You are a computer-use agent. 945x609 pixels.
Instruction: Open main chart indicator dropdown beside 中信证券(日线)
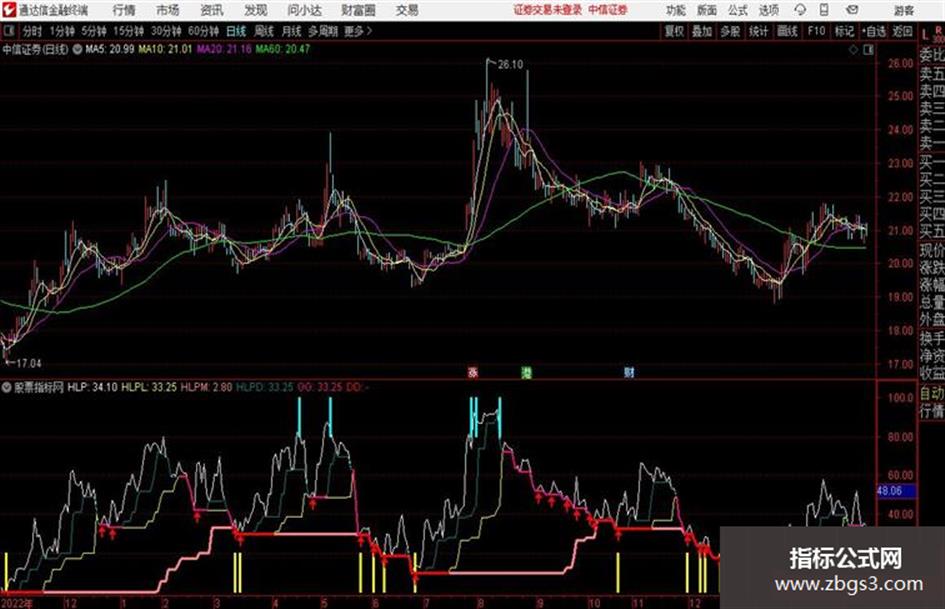77,49
